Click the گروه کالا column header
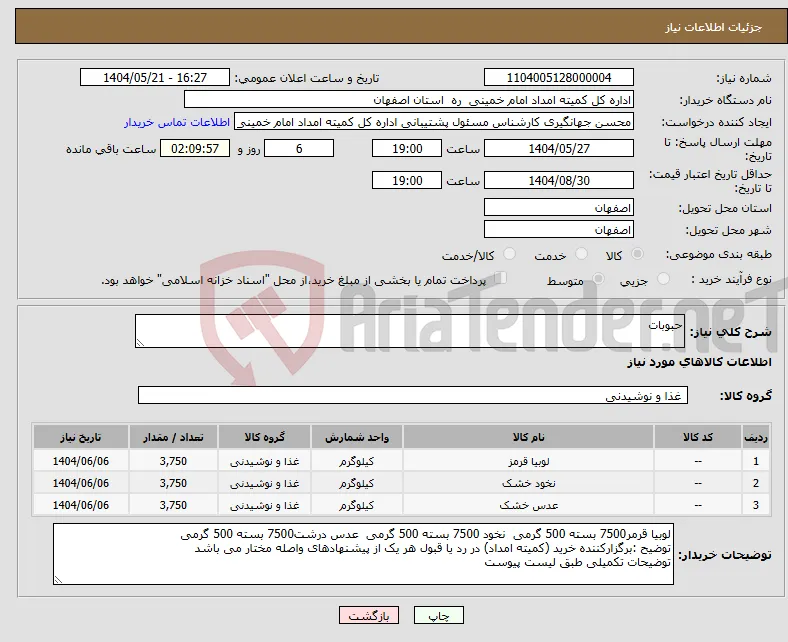The image size is (788, 642). [264, 437]
